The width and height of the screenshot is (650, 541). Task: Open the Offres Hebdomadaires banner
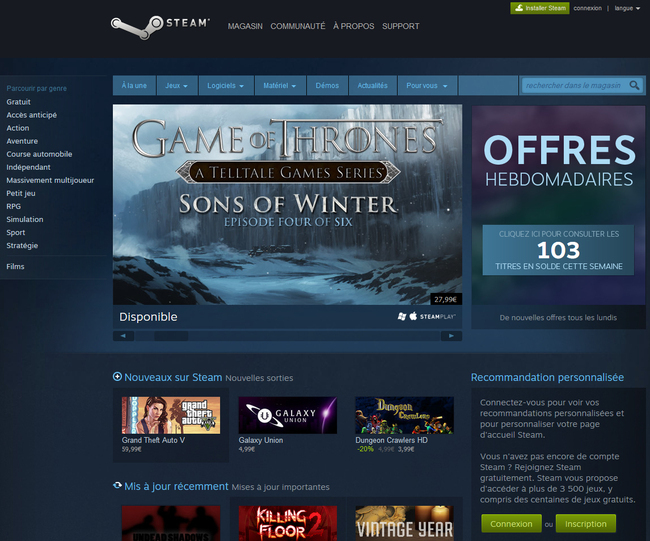(558, 205)
